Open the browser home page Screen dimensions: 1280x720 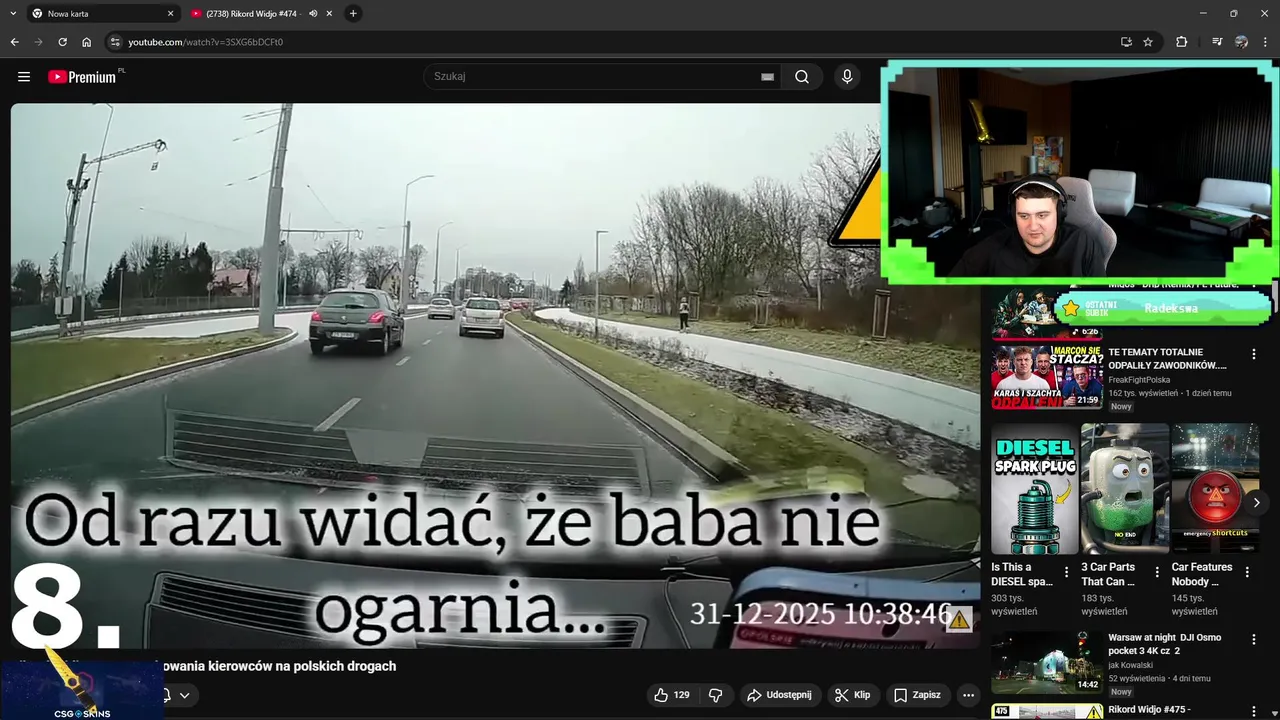(x=86, y=42)
